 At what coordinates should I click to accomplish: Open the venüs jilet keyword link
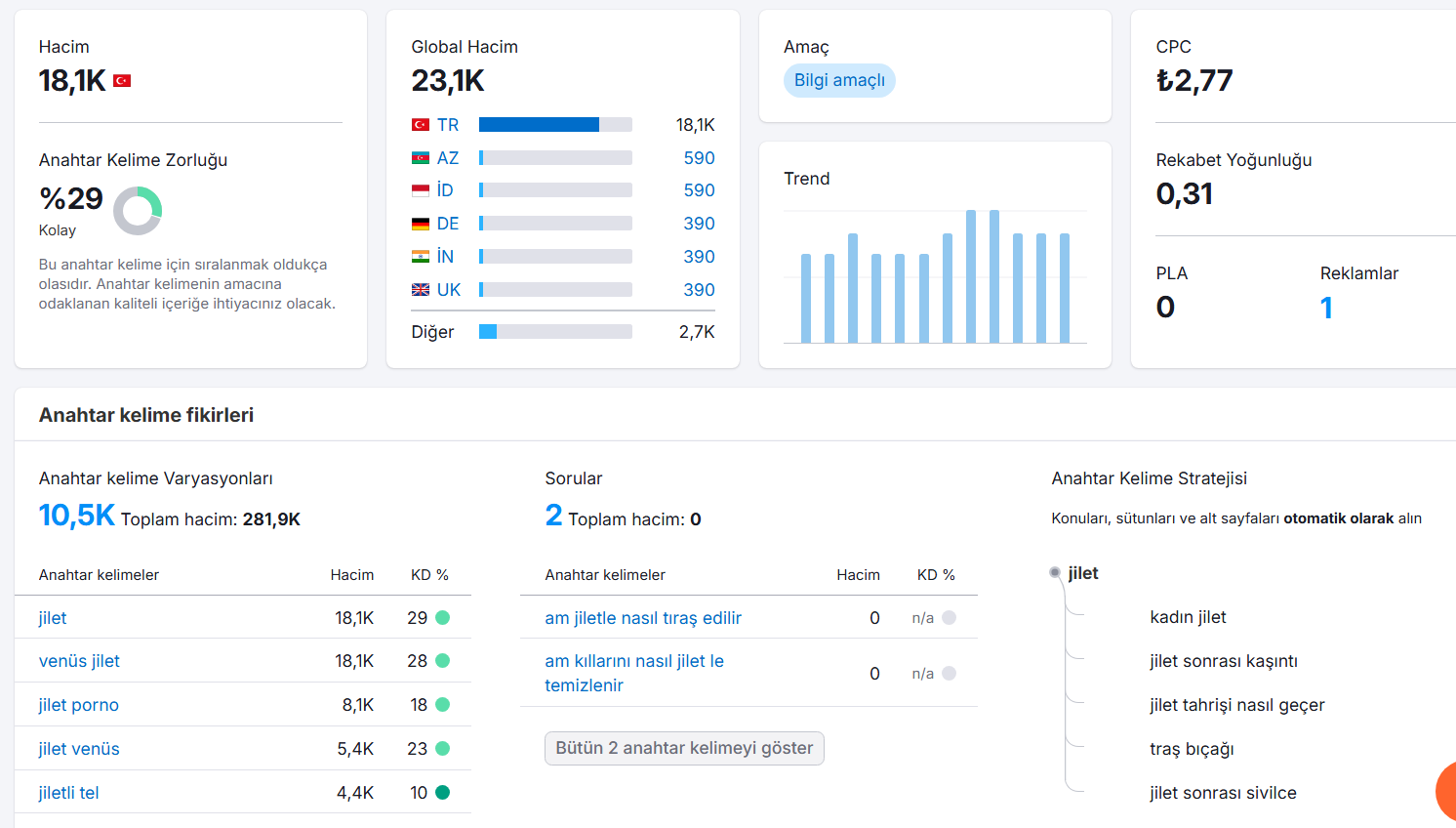(x=79, y=661)
